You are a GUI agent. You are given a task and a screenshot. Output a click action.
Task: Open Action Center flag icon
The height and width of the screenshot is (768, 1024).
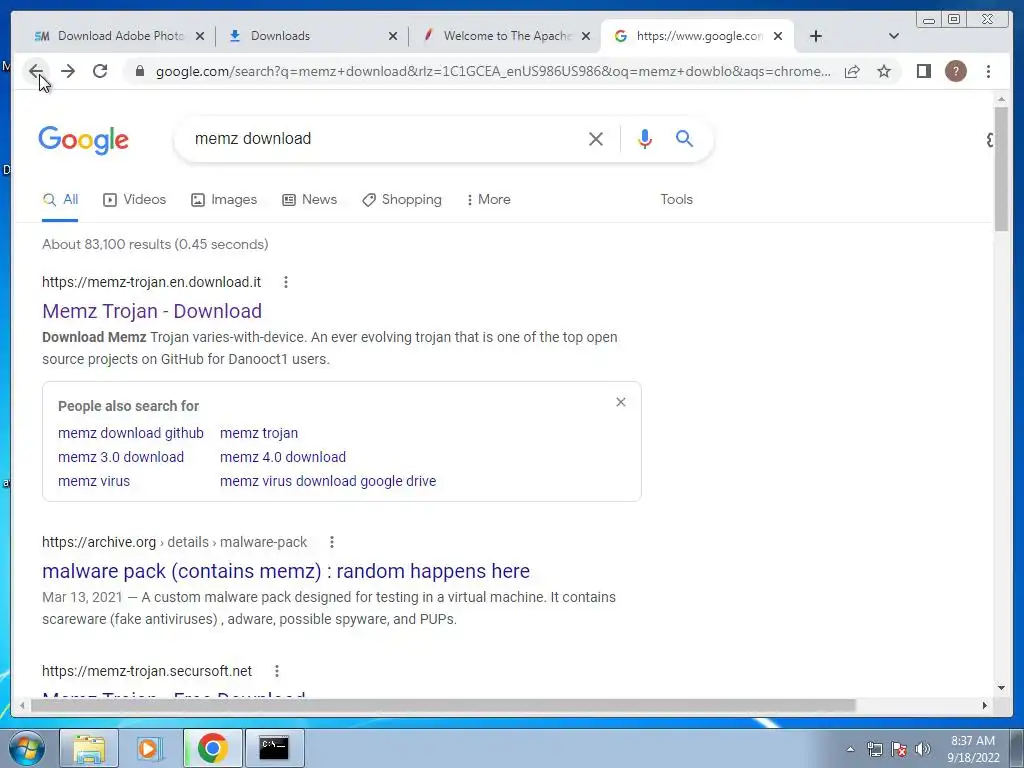899,749
